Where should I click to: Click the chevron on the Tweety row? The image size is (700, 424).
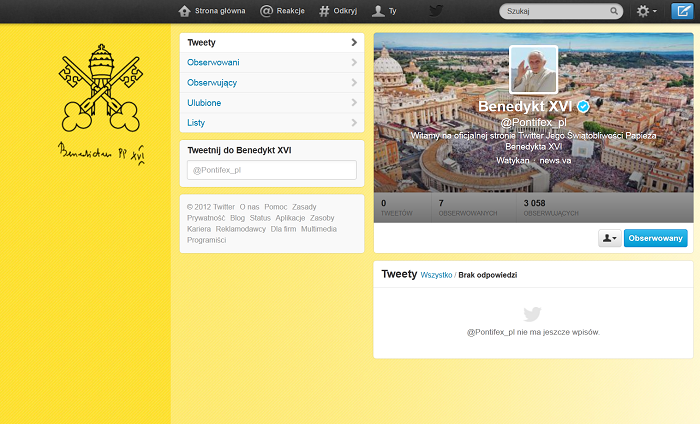354,42
